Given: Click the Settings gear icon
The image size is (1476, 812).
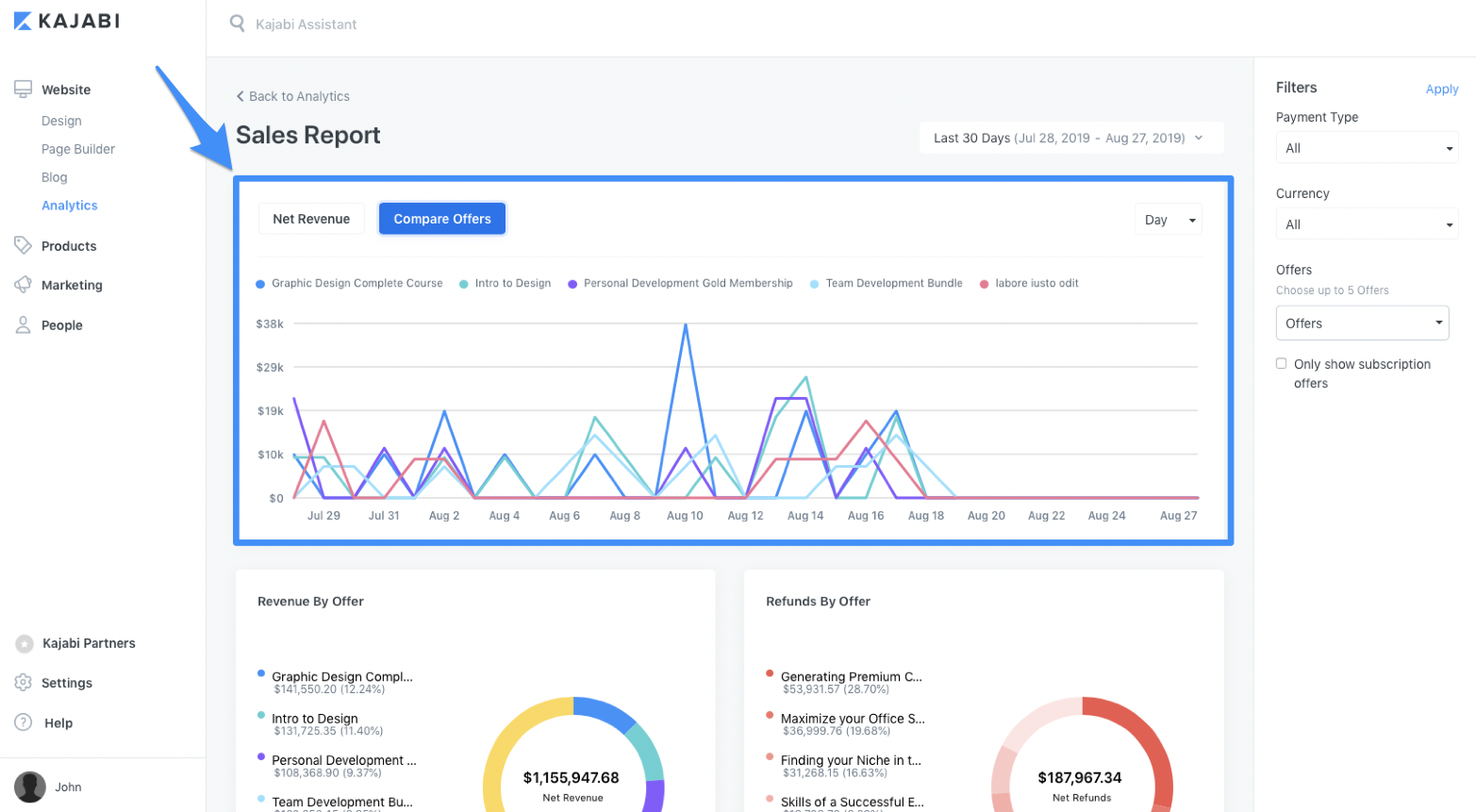Looking at the screenshot, I should point(24,683).
